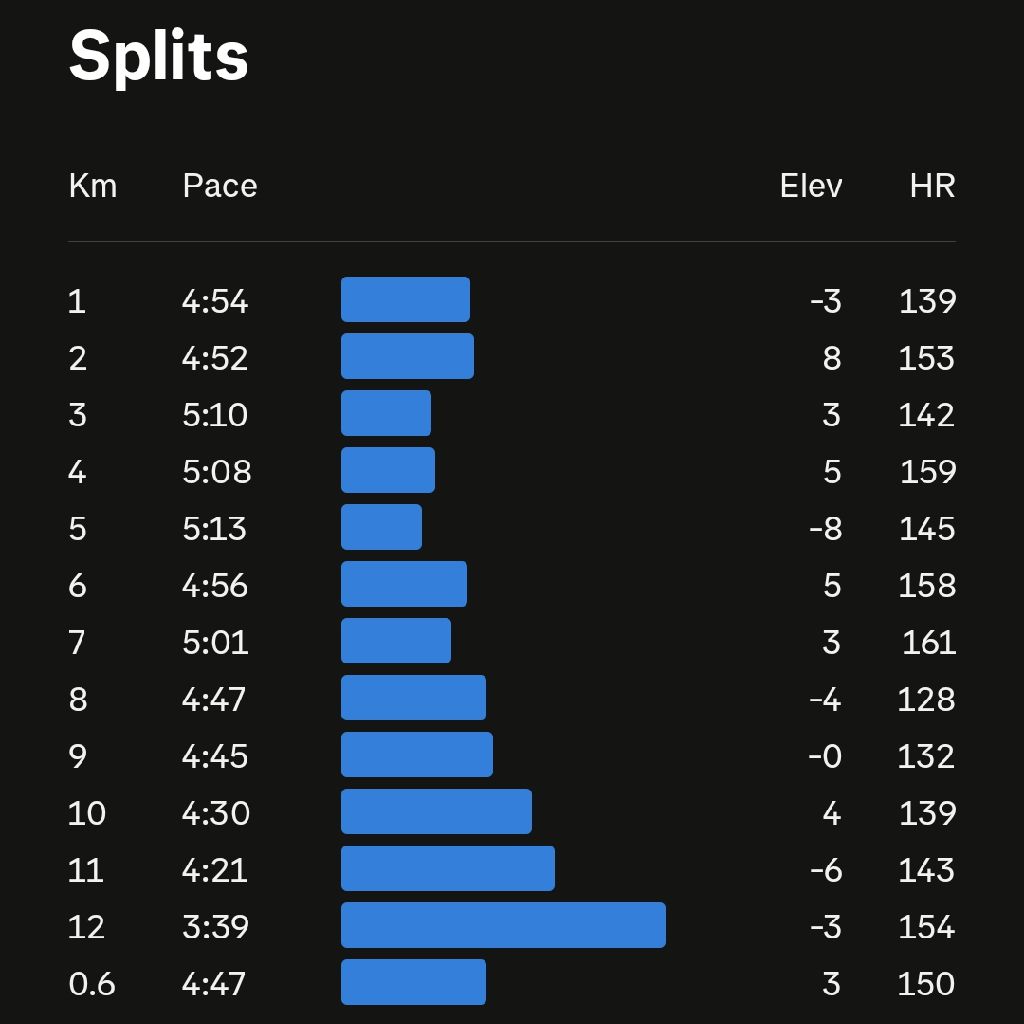Click the elevation value 8 for kilometer 2
Image resolution: width=1024 pixels, height=1024 pixels.
tap(831, 359)
